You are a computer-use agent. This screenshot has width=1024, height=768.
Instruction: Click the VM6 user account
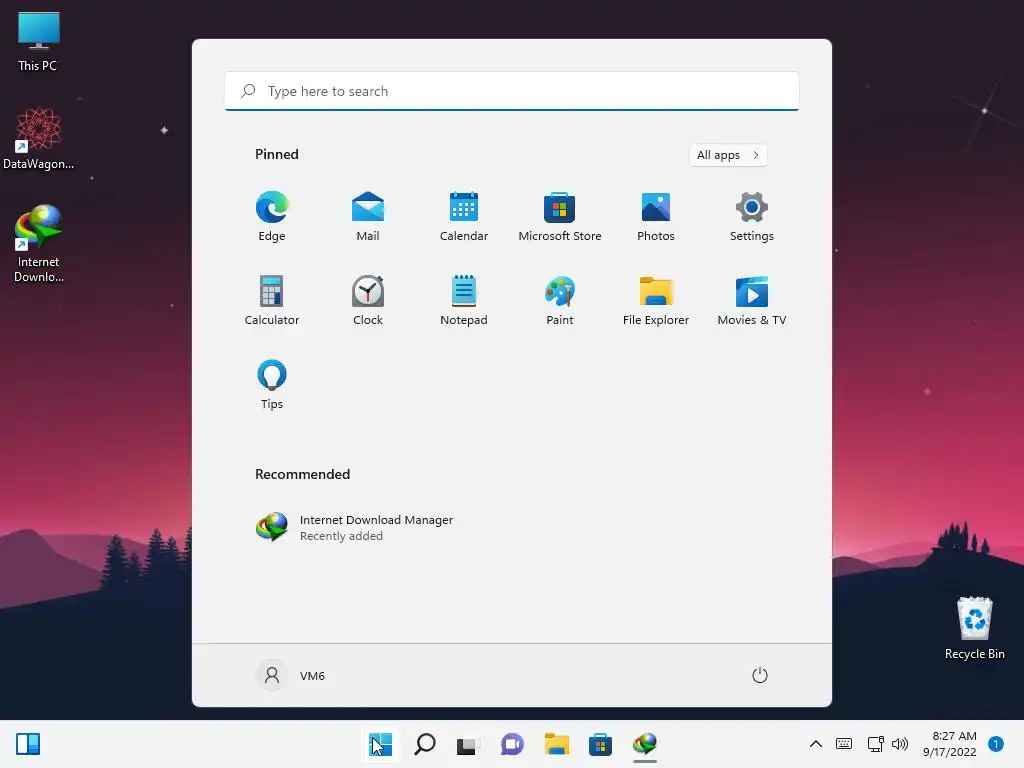pyautogui.click(x=290, y=675)
